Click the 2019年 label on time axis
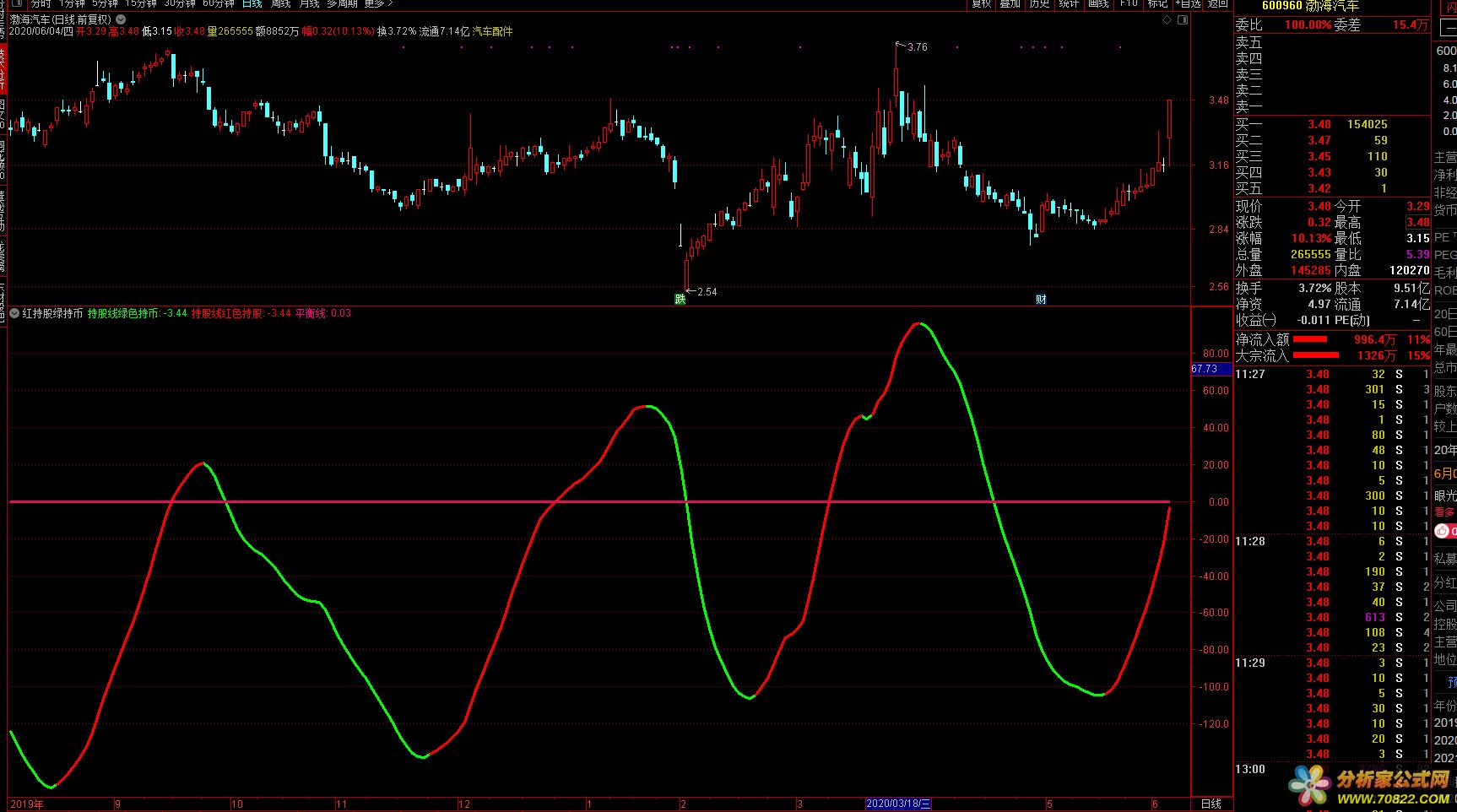This screenshot has height=812, width=1457. point(26,804)
